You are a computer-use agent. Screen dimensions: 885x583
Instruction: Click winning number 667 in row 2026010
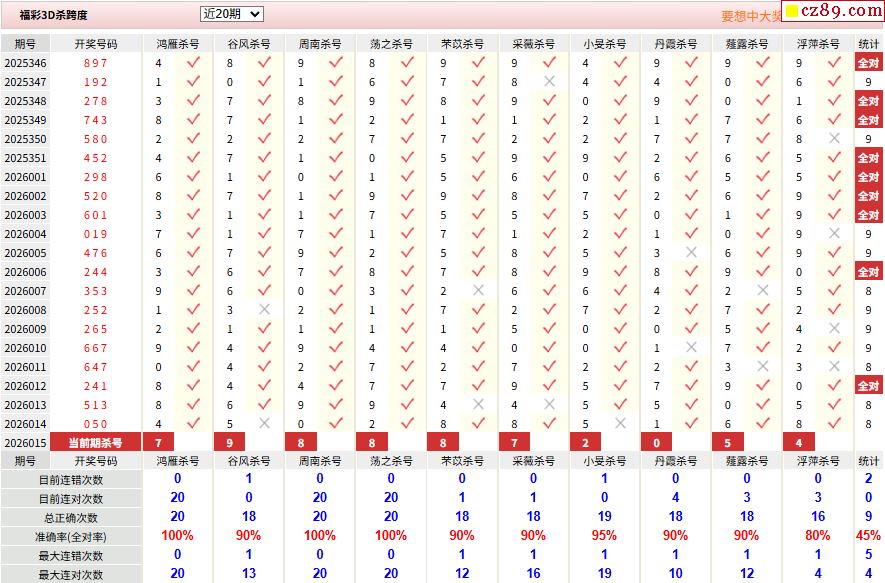coord(95,348)
